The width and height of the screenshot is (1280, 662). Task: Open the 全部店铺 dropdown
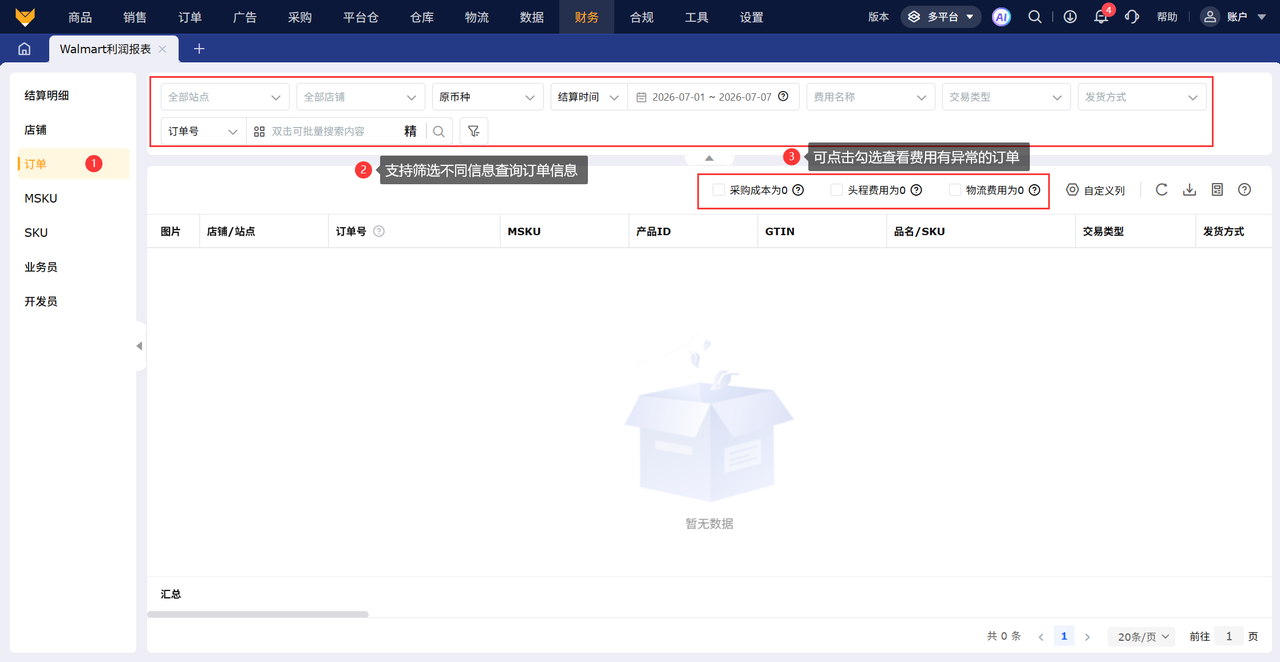[361, 97]
